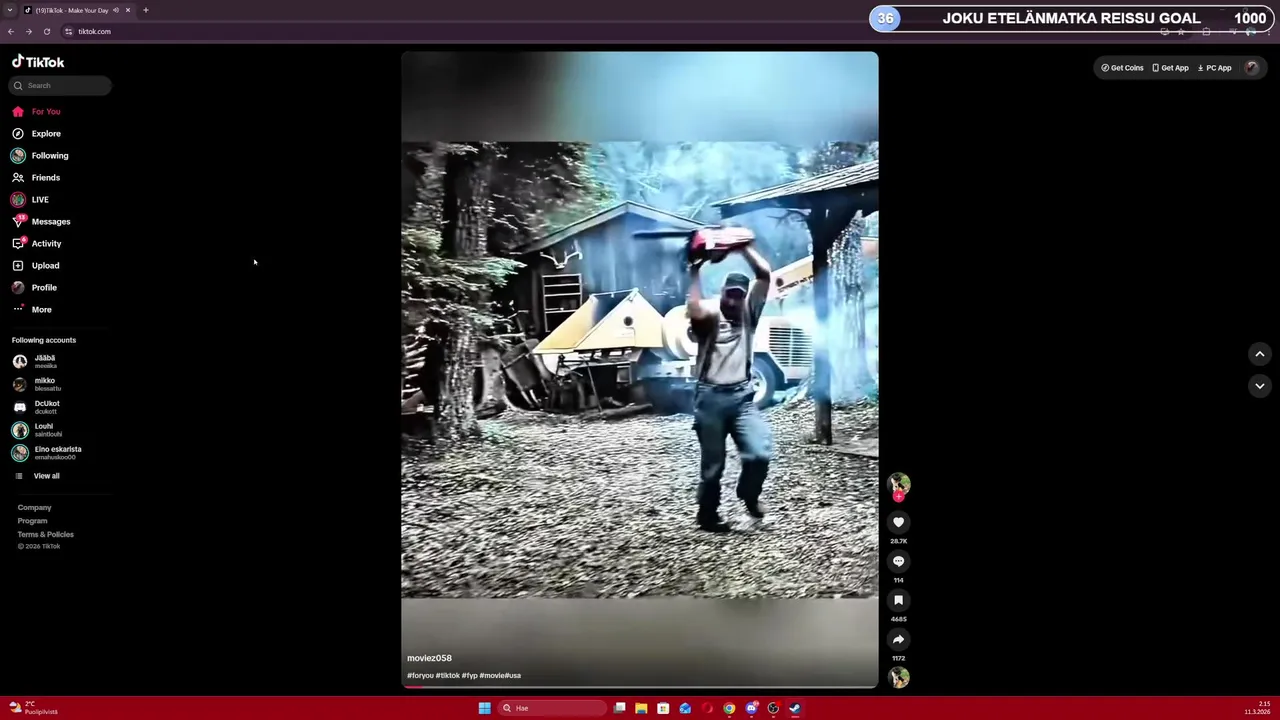
Task: Open Discord from the taskbar
Action: (x=751, y=708)
